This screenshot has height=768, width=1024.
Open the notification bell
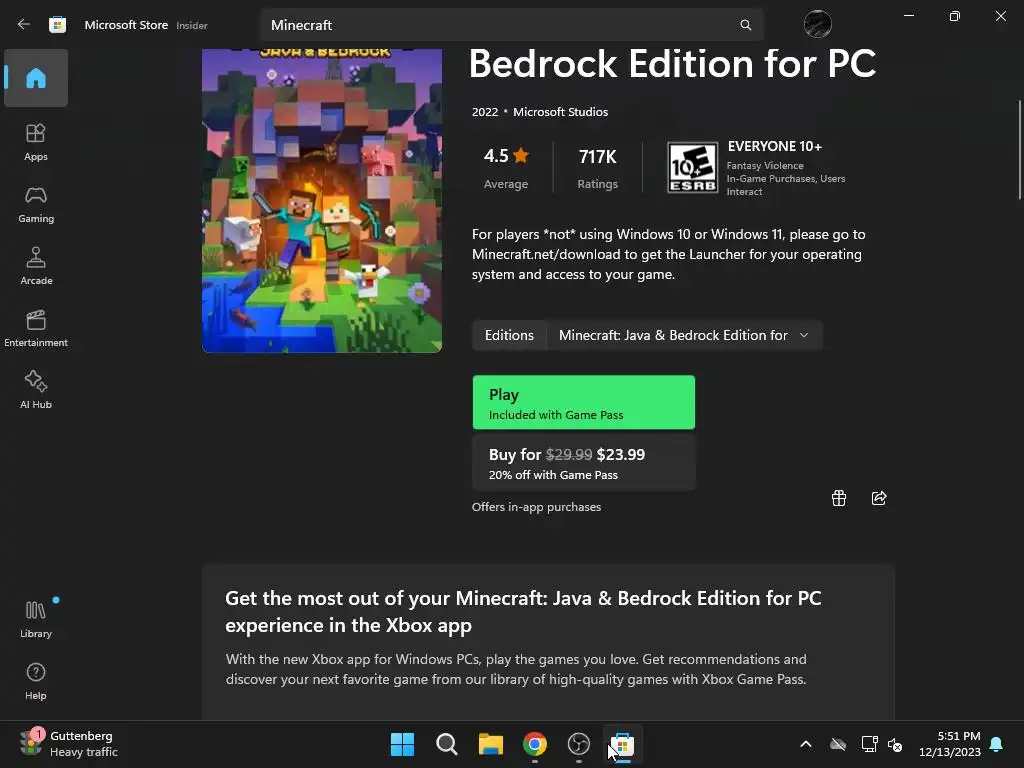point(996,744)
